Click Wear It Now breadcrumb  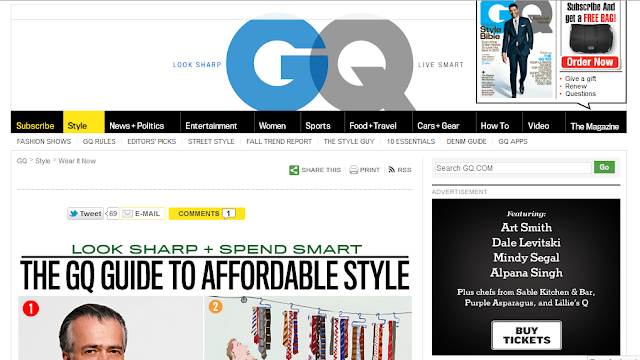(77, 161)
